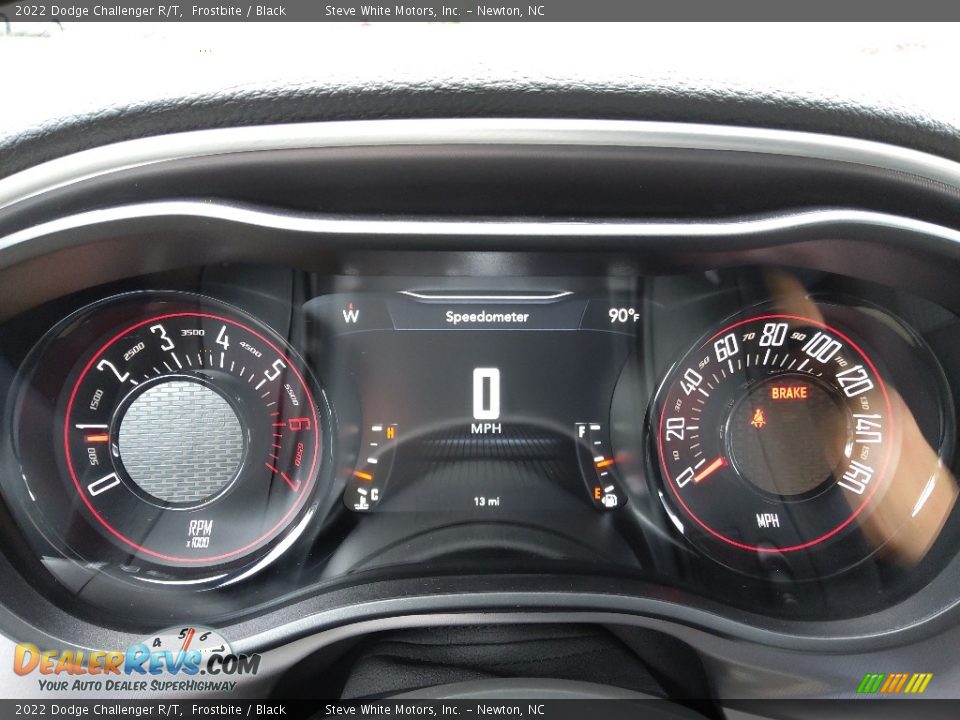Click the 4 on the tachometer
The width and height of the screenshot is (960, 720).
(x=222, y=338)
